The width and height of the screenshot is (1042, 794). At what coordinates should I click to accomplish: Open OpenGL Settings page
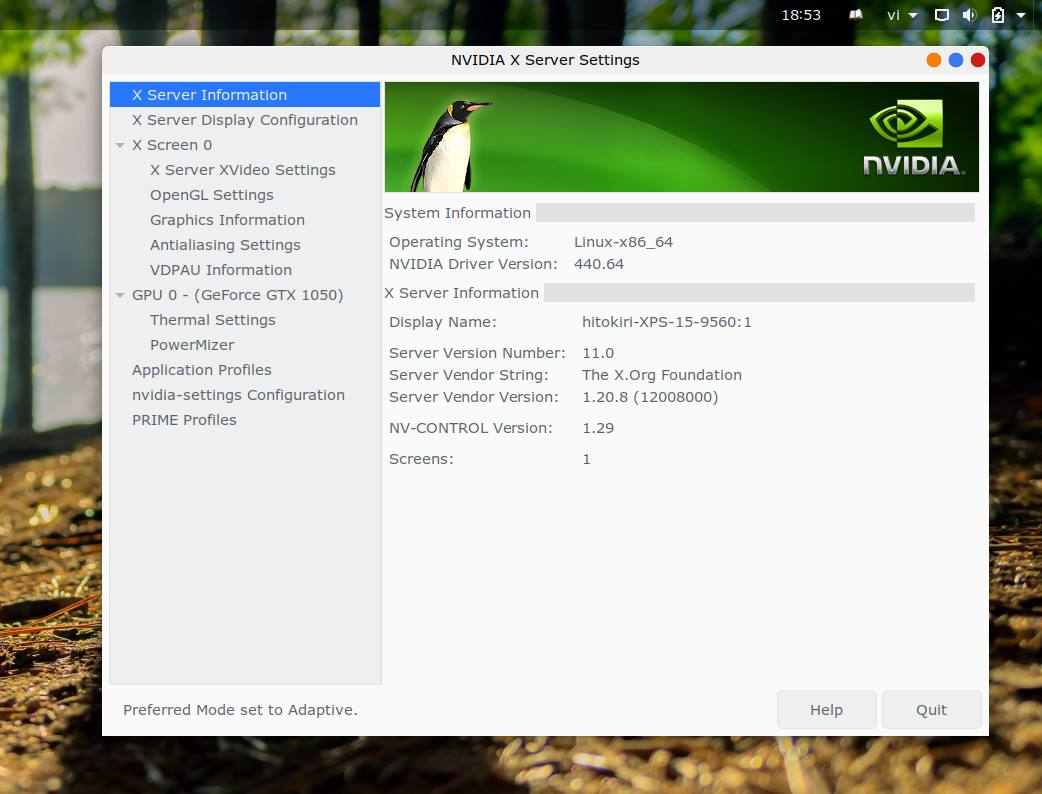click(x=211, y=195)
